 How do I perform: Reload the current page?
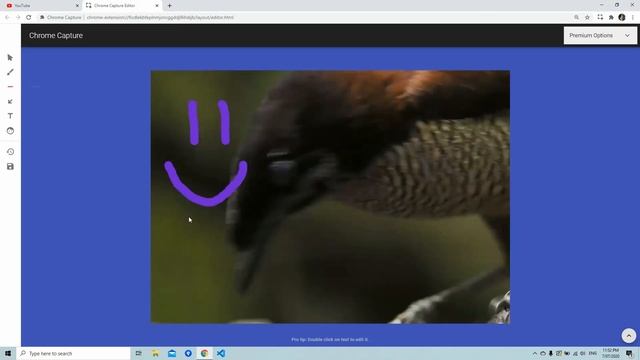point(29,18)
